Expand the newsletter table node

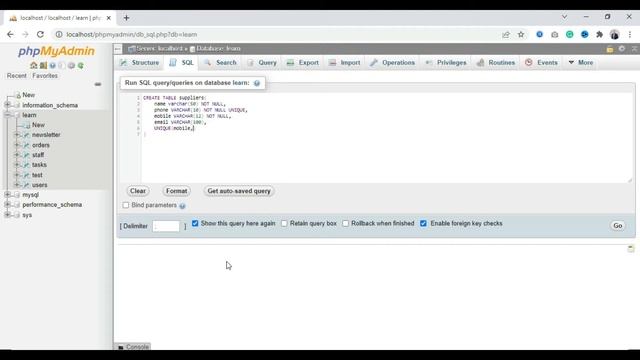click(x=17, y=135)
